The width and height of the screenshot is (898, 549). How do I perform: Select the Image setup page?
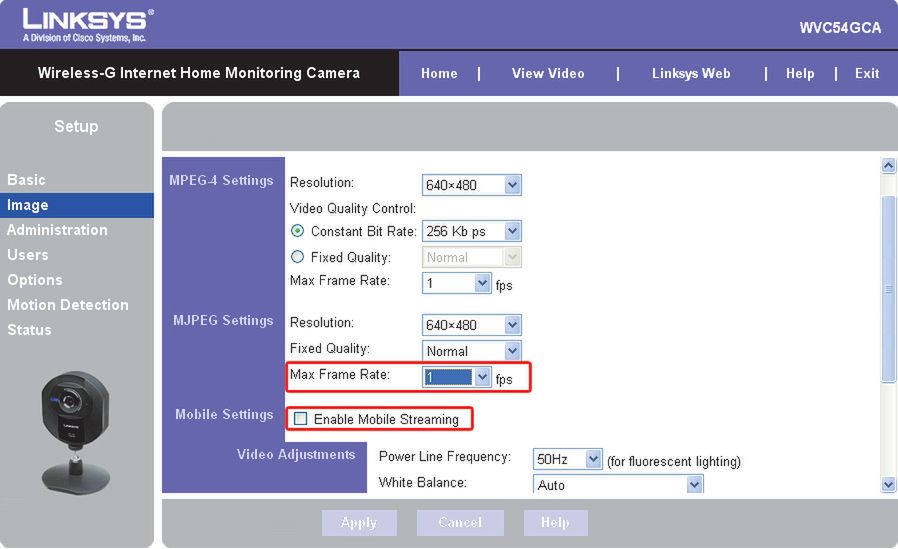[77, 205]
